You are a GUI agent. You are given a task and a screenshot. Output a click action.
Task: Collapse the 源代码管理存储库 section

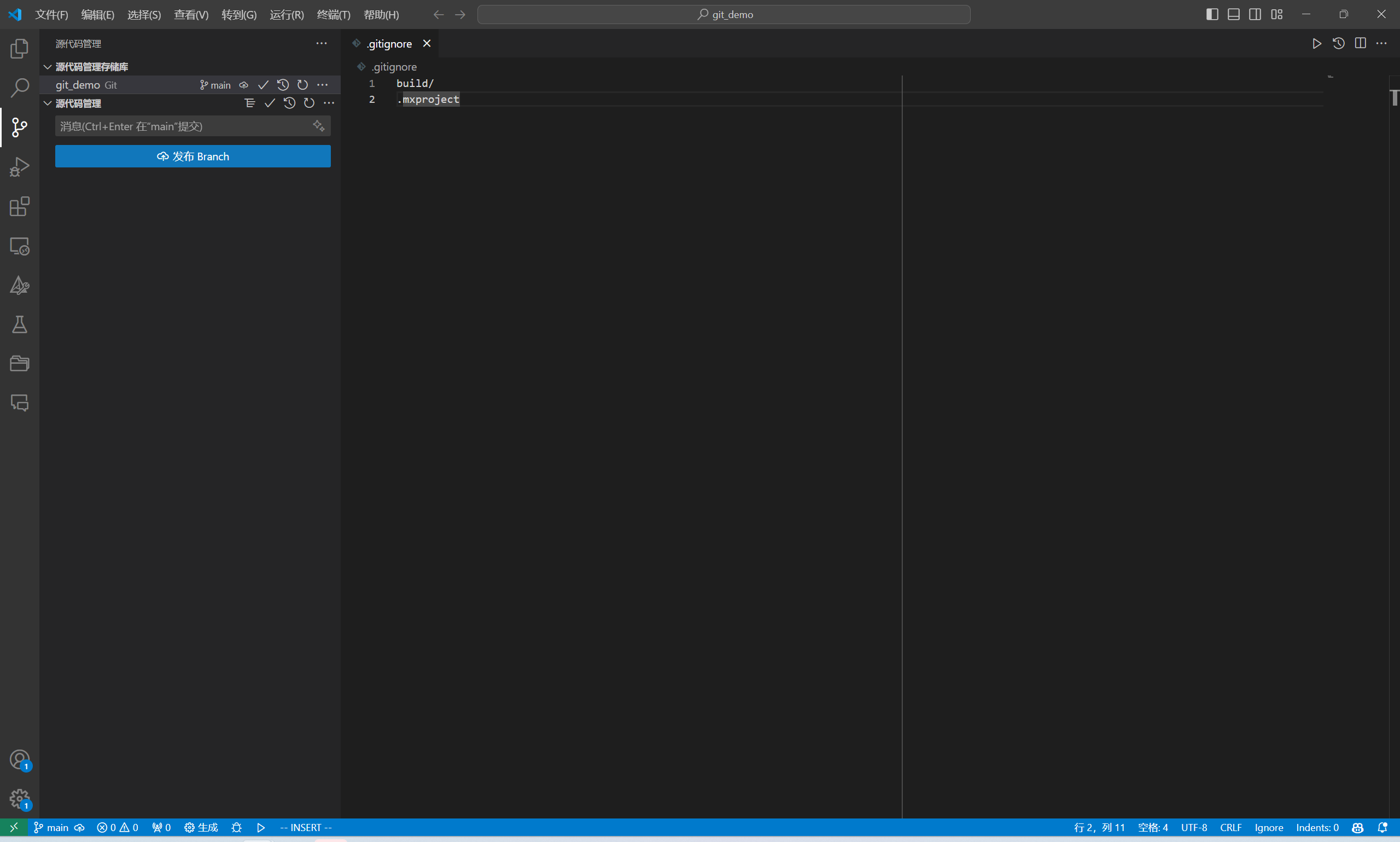click(48, 67)
